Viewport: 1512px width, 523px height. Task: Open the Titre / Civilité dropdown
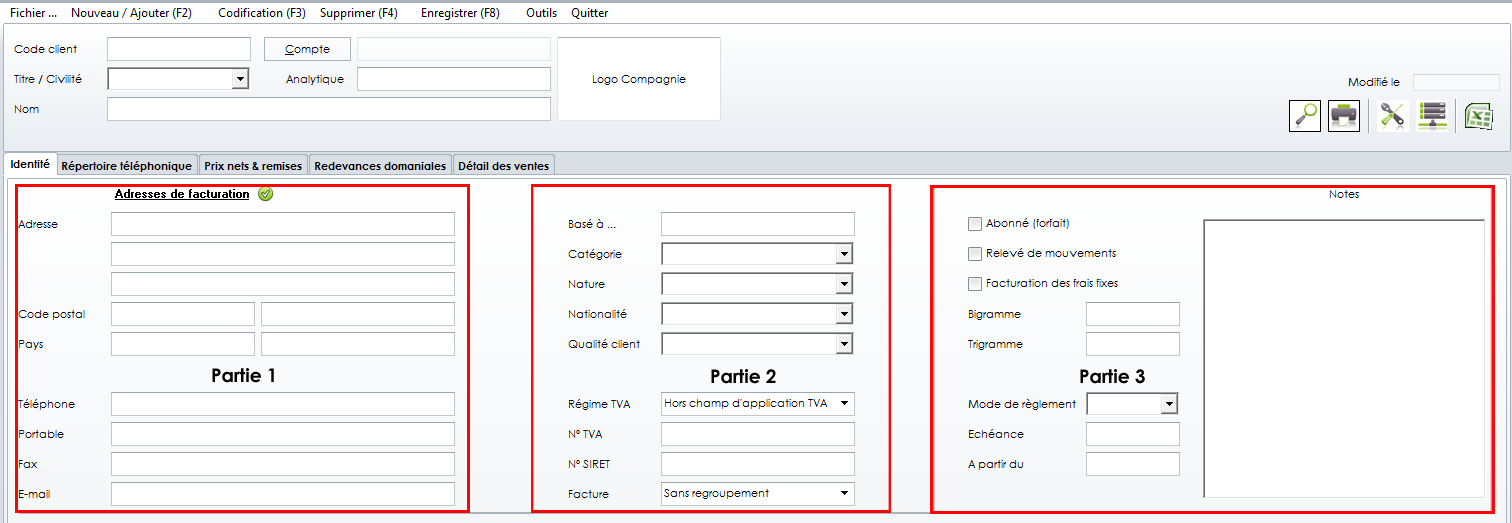click(x=239, y=79)
